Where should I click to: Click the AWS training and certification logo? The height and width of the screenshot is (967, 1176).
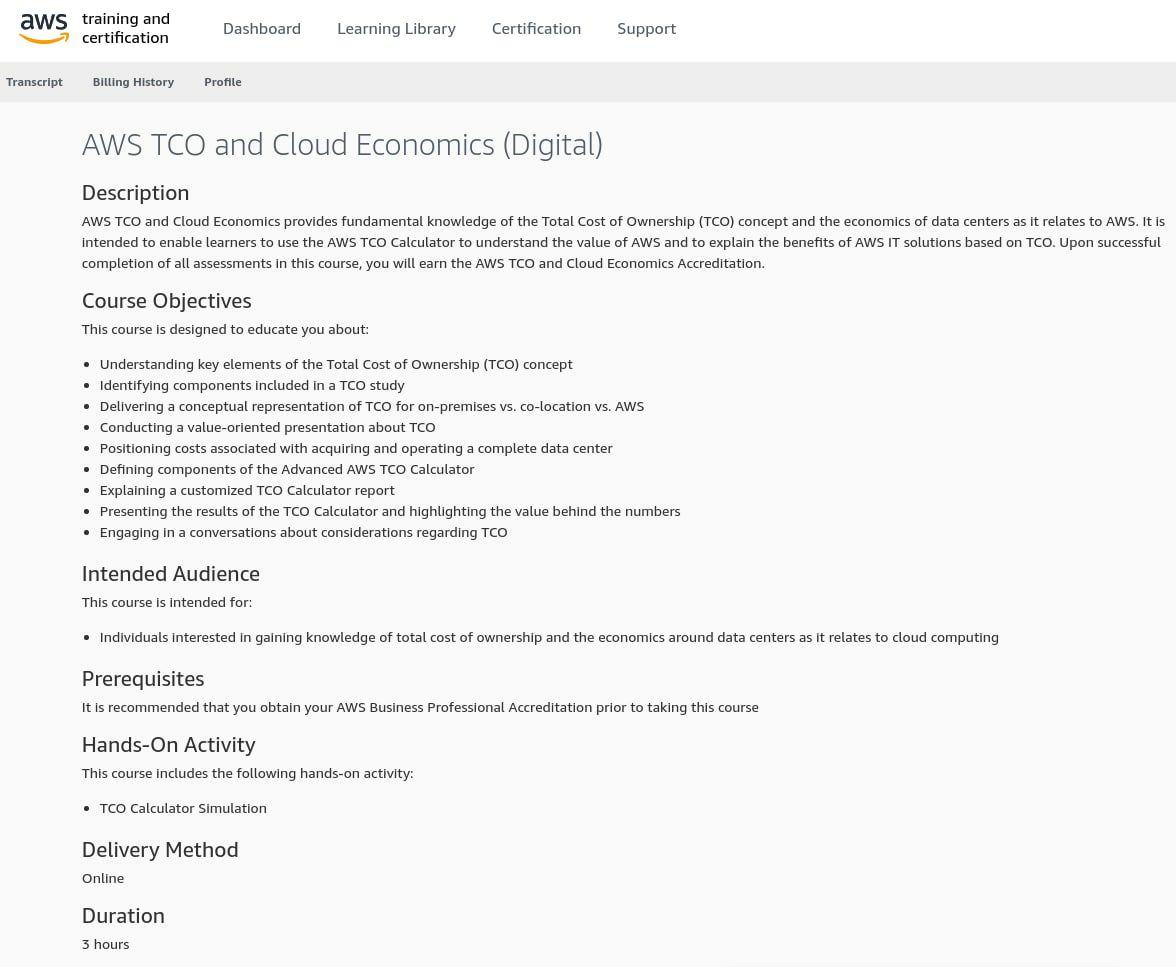point(94,29)
